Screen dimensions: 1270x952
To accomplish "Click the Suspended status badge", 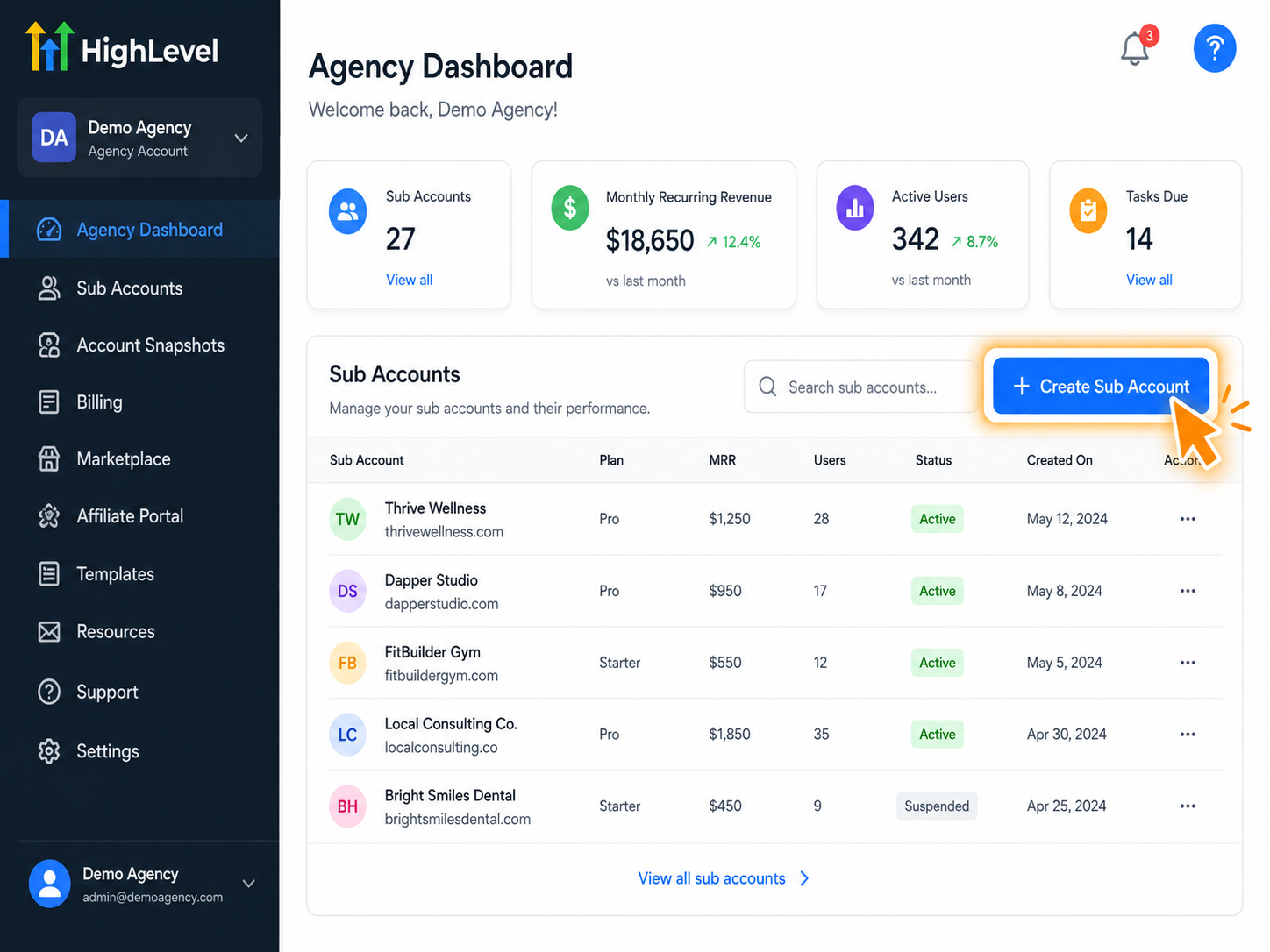I will (937, 806).
